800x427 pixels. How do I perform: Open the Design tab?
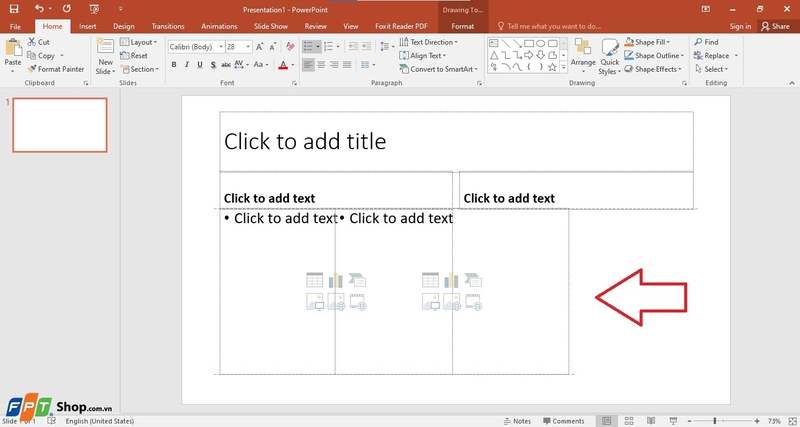(123, 26)
